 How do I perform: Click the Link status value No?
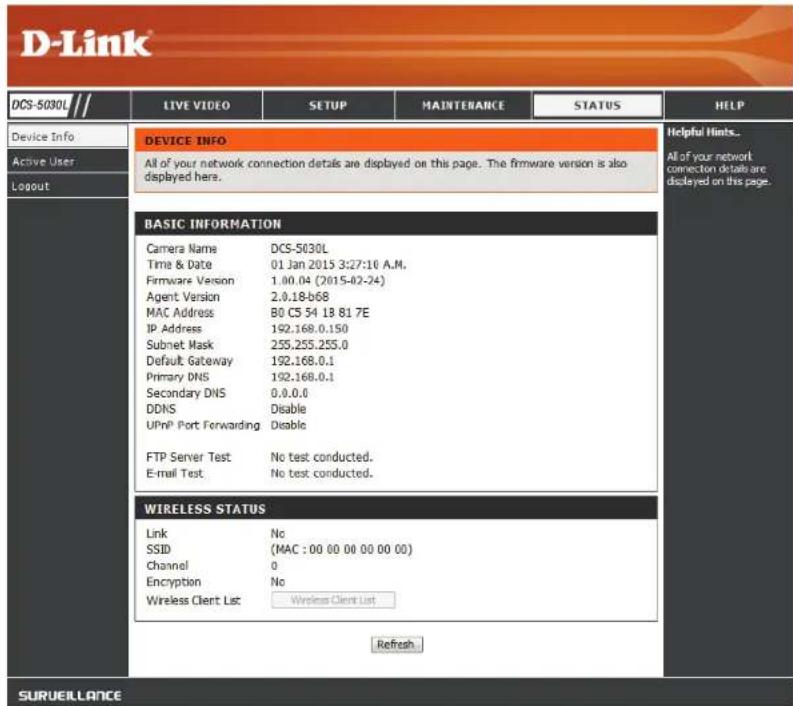click(x=278, y=534)
